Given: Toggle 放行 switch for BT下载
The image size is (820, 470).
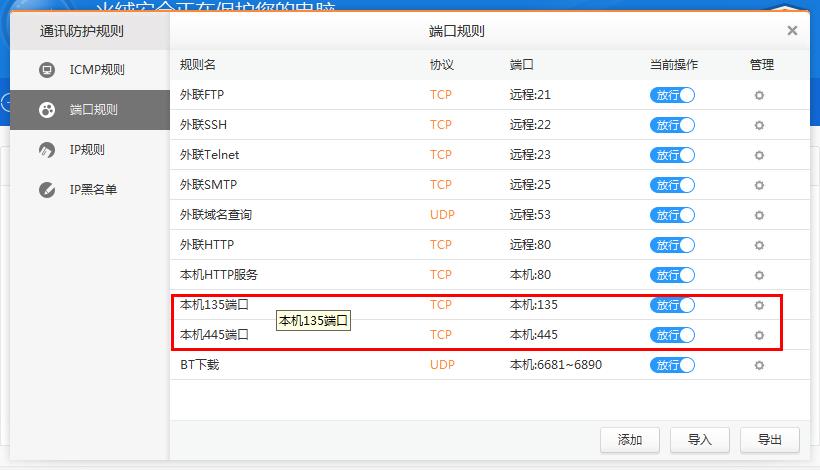Looking at the screenshot, I should pos(672,365).
